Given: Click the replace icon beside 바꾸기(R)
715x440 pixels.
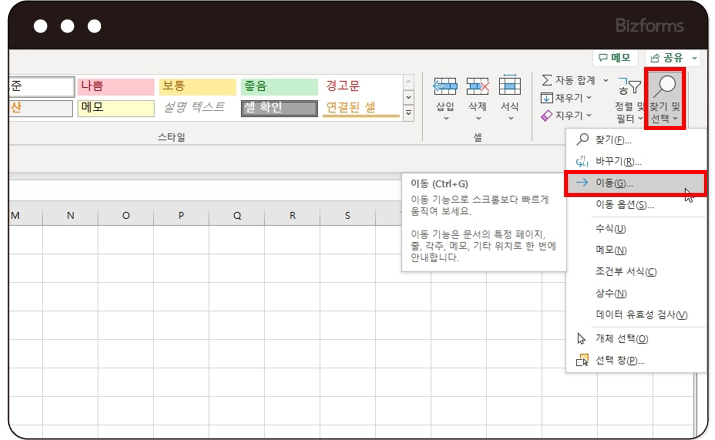Looking at the screenshot, I should pos(582,161).
